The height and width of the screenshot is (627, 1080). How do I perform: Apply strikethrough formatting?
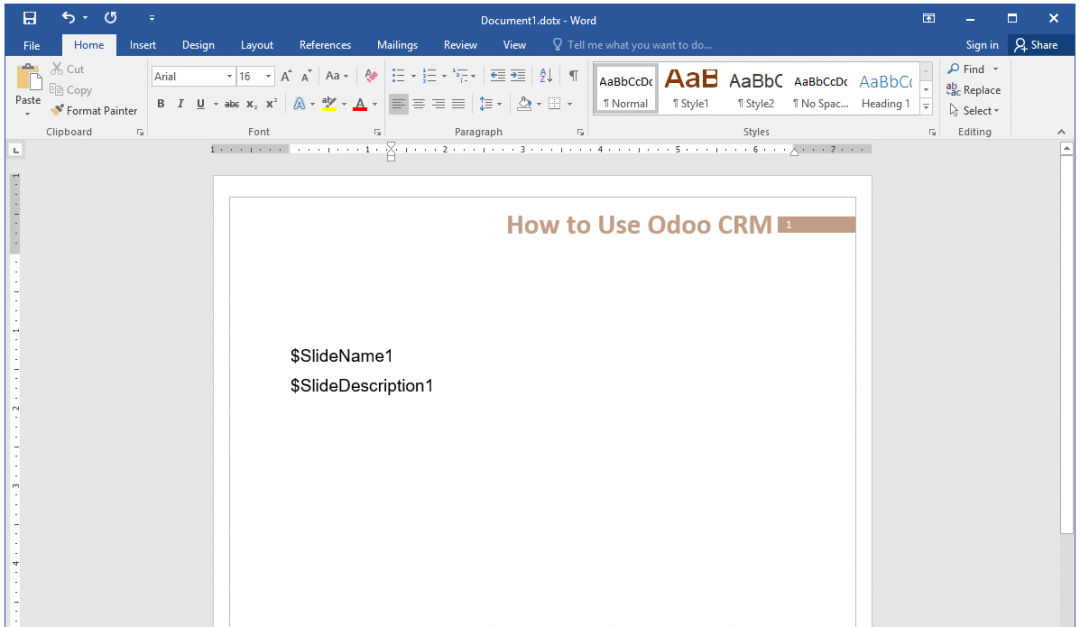coord(231,103)
